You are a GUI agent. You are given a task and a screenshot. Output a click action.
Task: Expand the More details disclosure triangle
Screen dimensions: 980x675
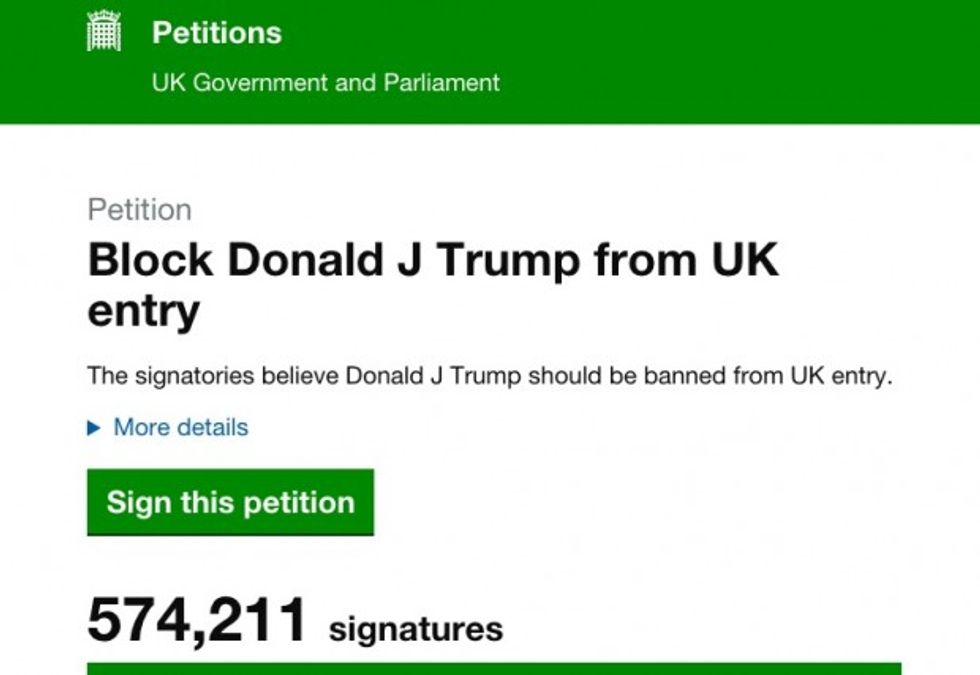click(94, 428)
